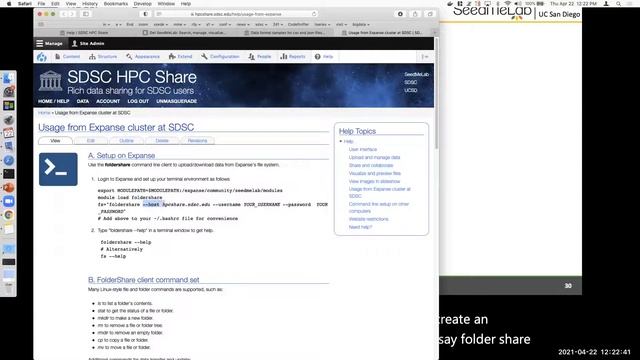Click the SDSC building logo icon
640x360 pixels.
50,81
